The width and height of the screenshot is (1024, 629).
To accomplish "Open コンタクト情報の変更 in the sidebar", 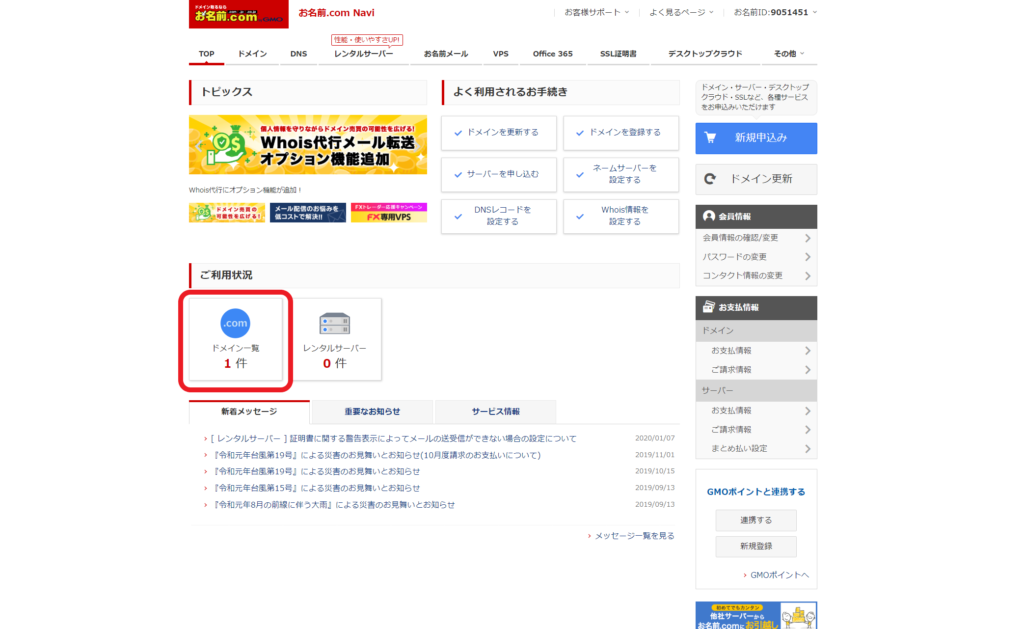I will [x=756, y=276].
